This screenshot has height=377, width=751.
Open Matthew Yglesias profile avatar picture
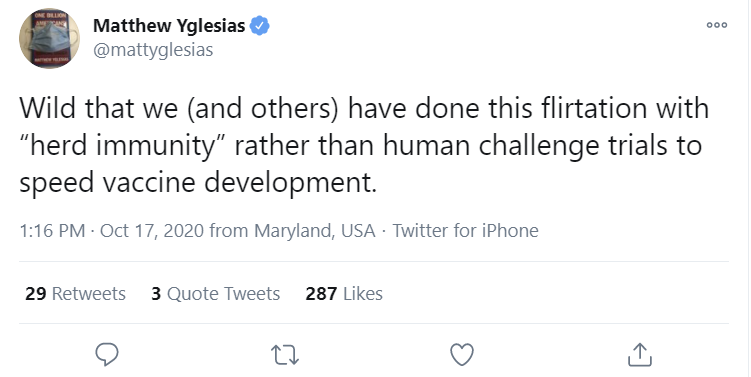pos(49,38)
